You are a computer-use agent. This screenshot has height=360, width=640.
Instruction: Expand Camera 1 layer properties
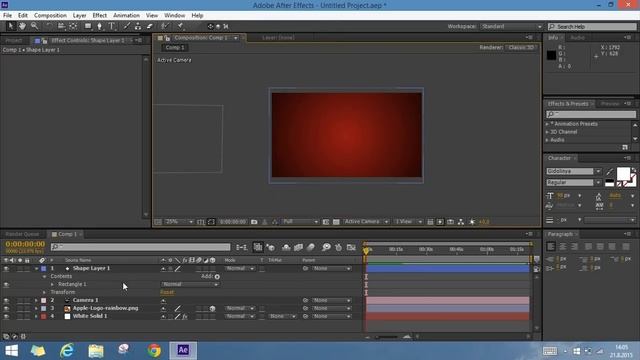pos(36,300)
